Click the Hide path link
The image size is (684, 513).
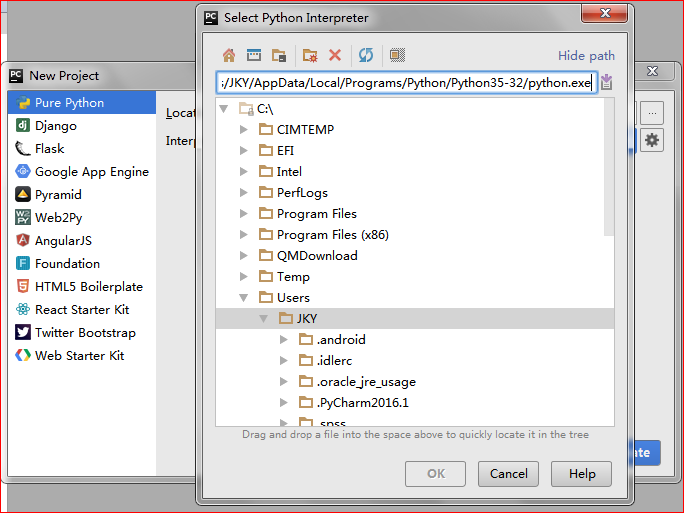click(586, 56)
